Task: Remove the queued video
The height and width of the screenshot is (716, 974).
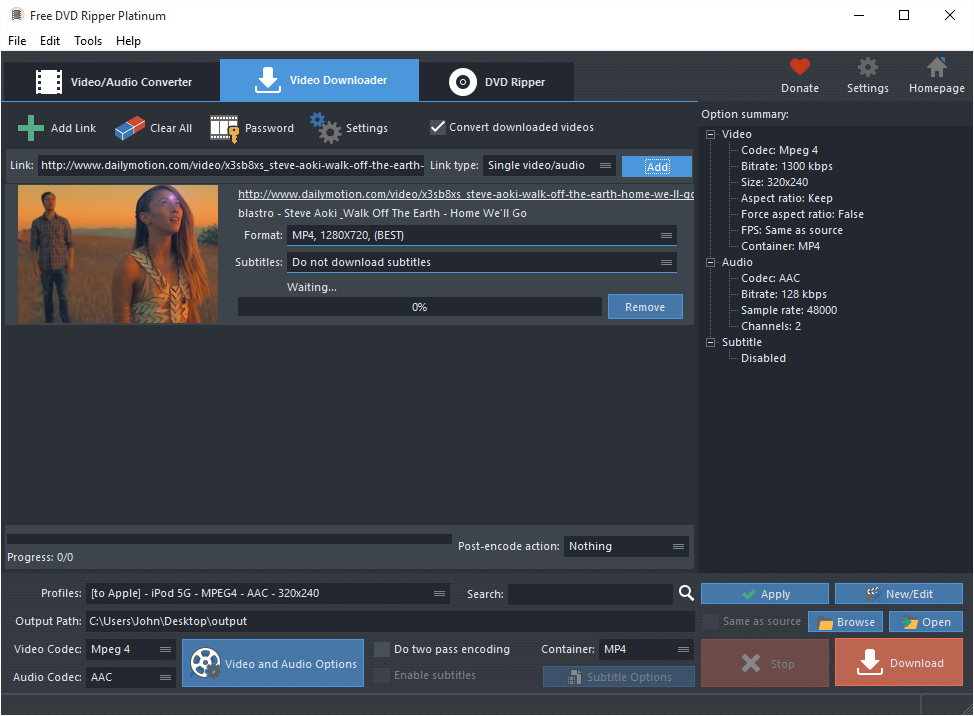Action: (644, 307)
